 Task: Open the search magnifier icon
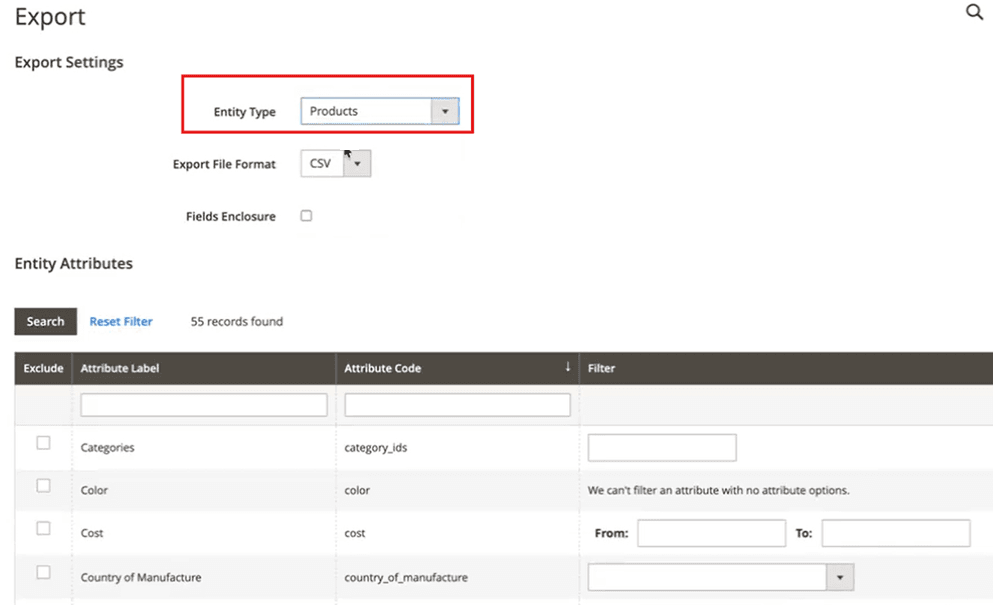974,11
